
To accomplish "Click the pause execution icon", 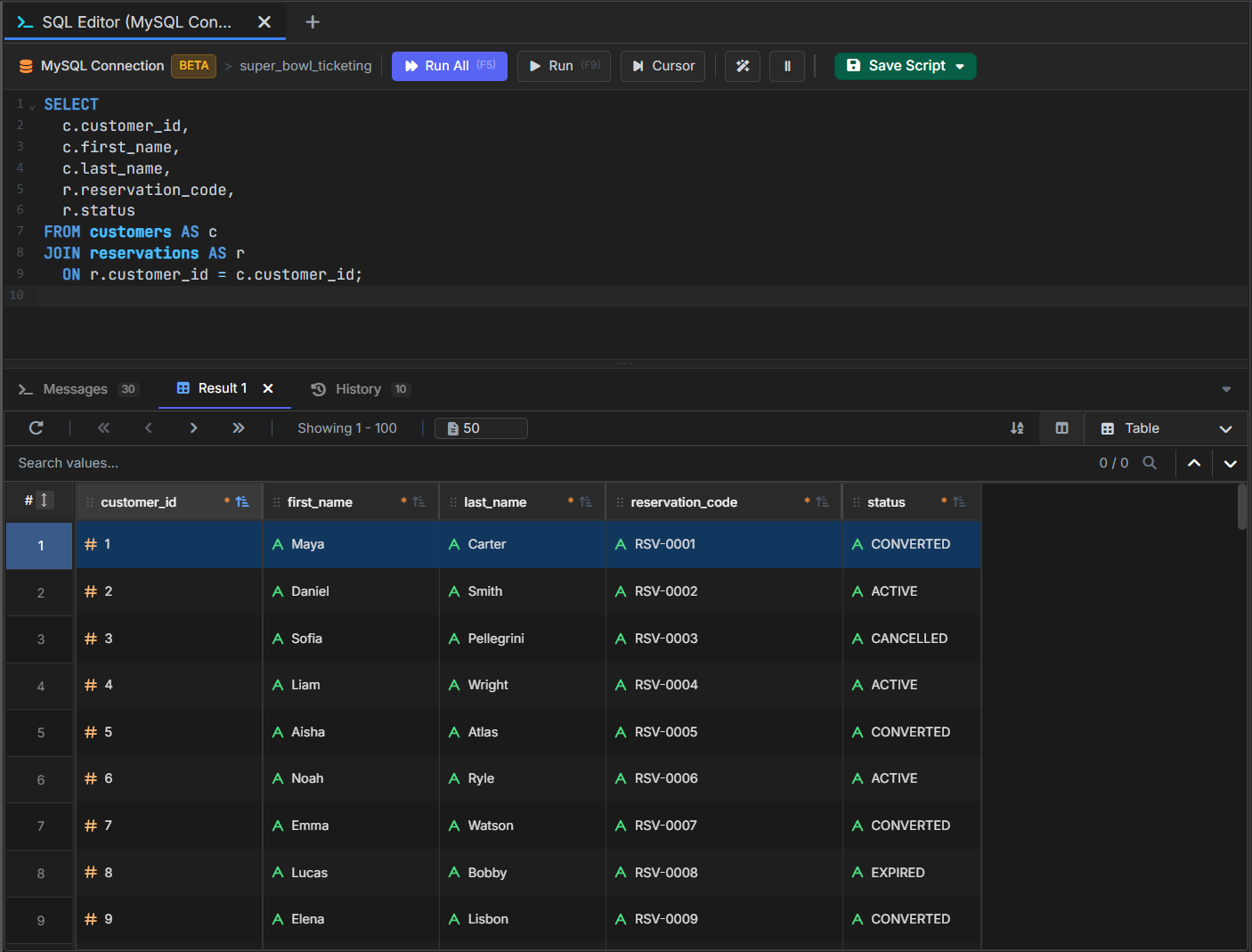I will 787,66.
